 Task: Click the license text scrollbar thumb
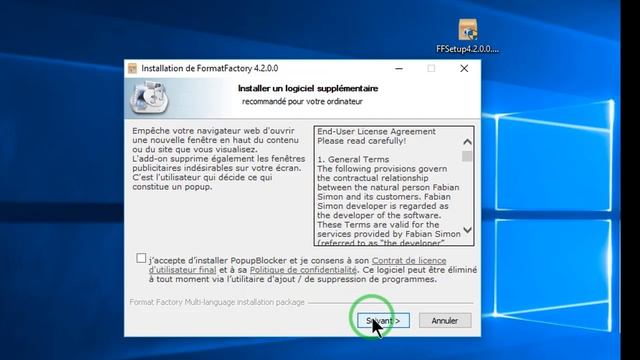(x=467, y=156)
